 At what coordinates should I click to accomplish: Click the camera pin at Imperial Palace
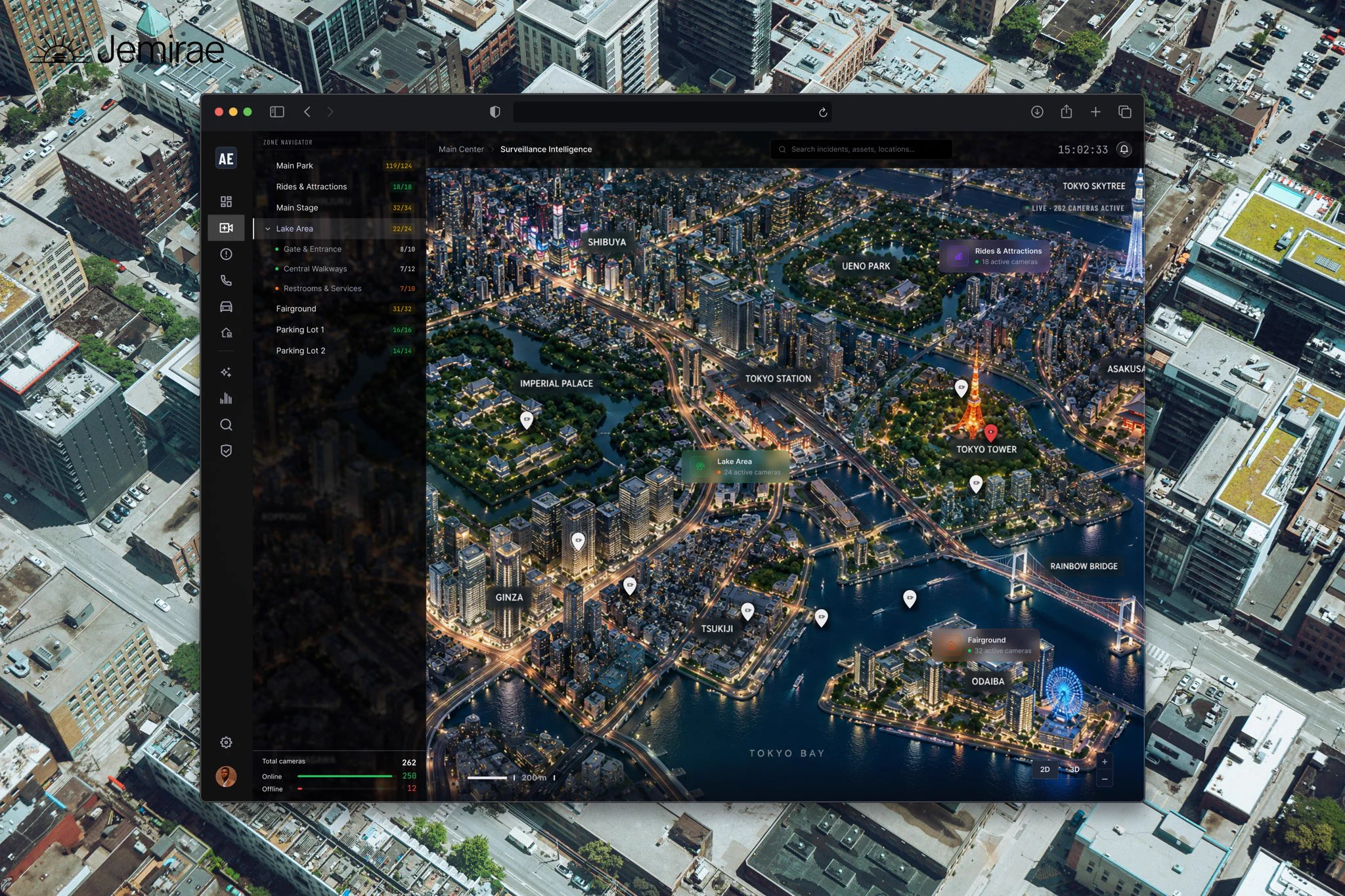(527, 420)
